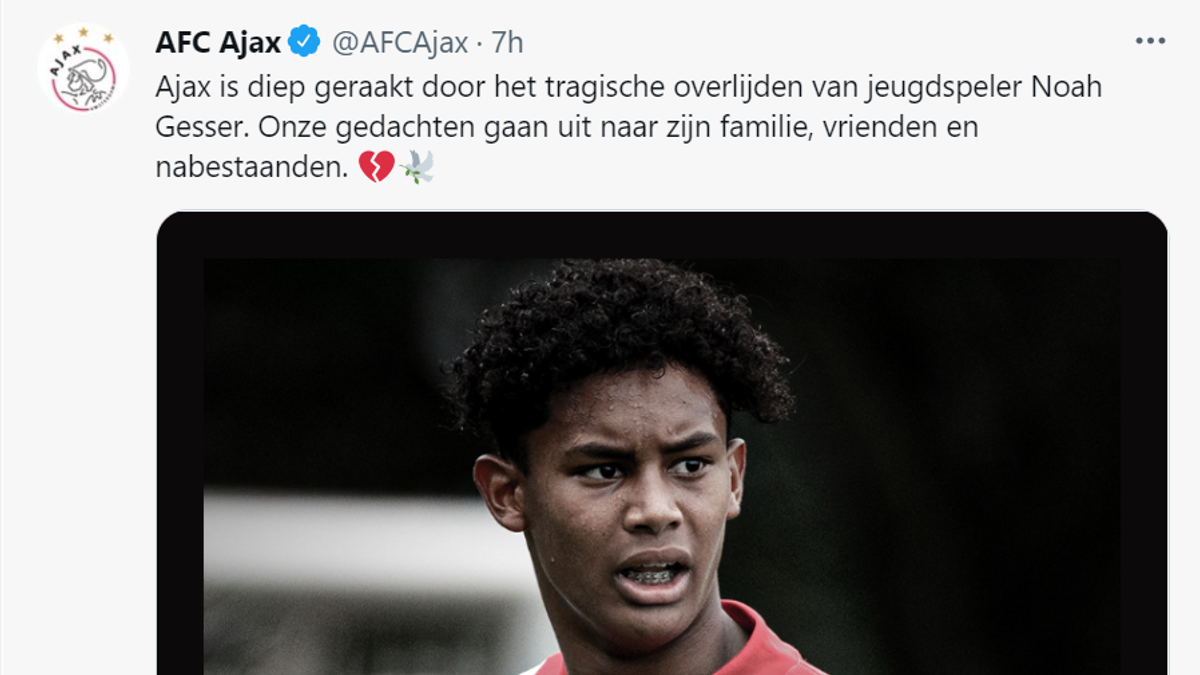Click the tweet text starting 'Ajax is diep'
Viewport: 1200px width, 675px height.
click(x=629, y=127)
